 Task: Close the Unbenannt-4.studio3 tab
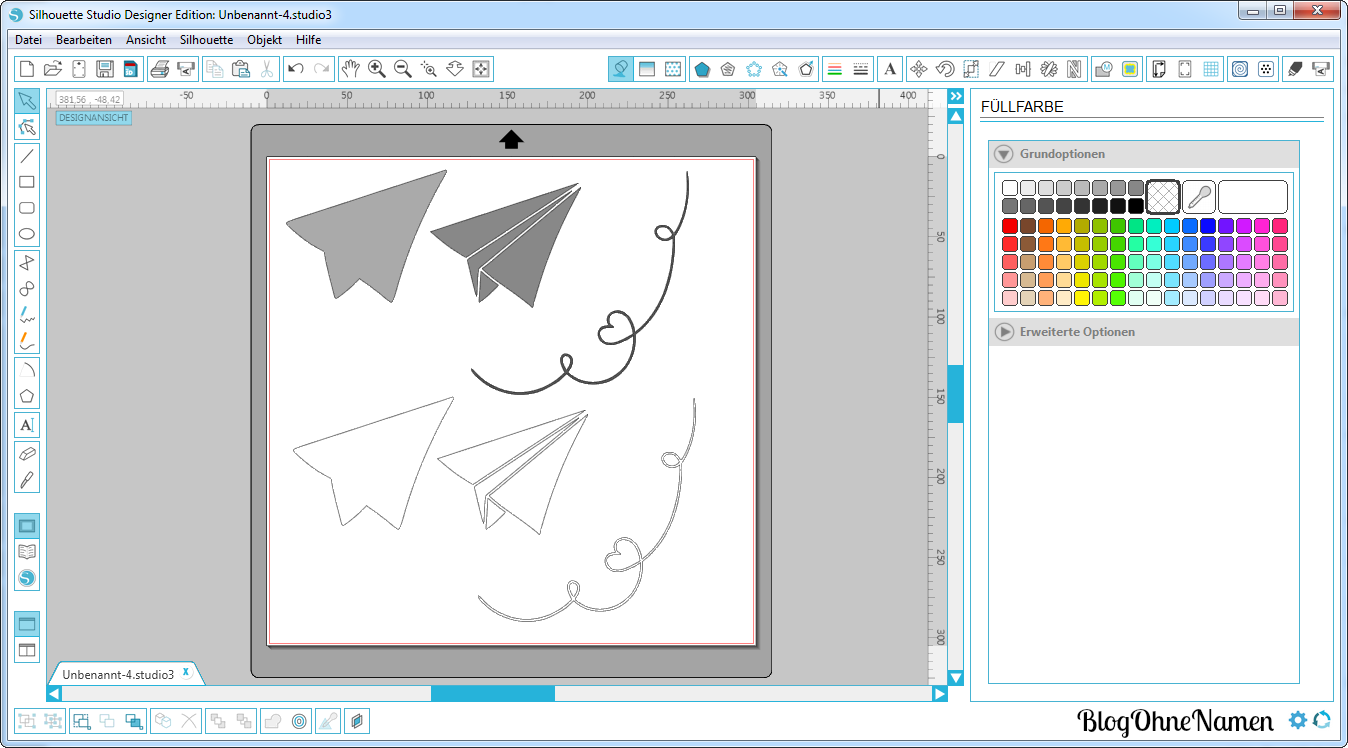tap(186, 673)
